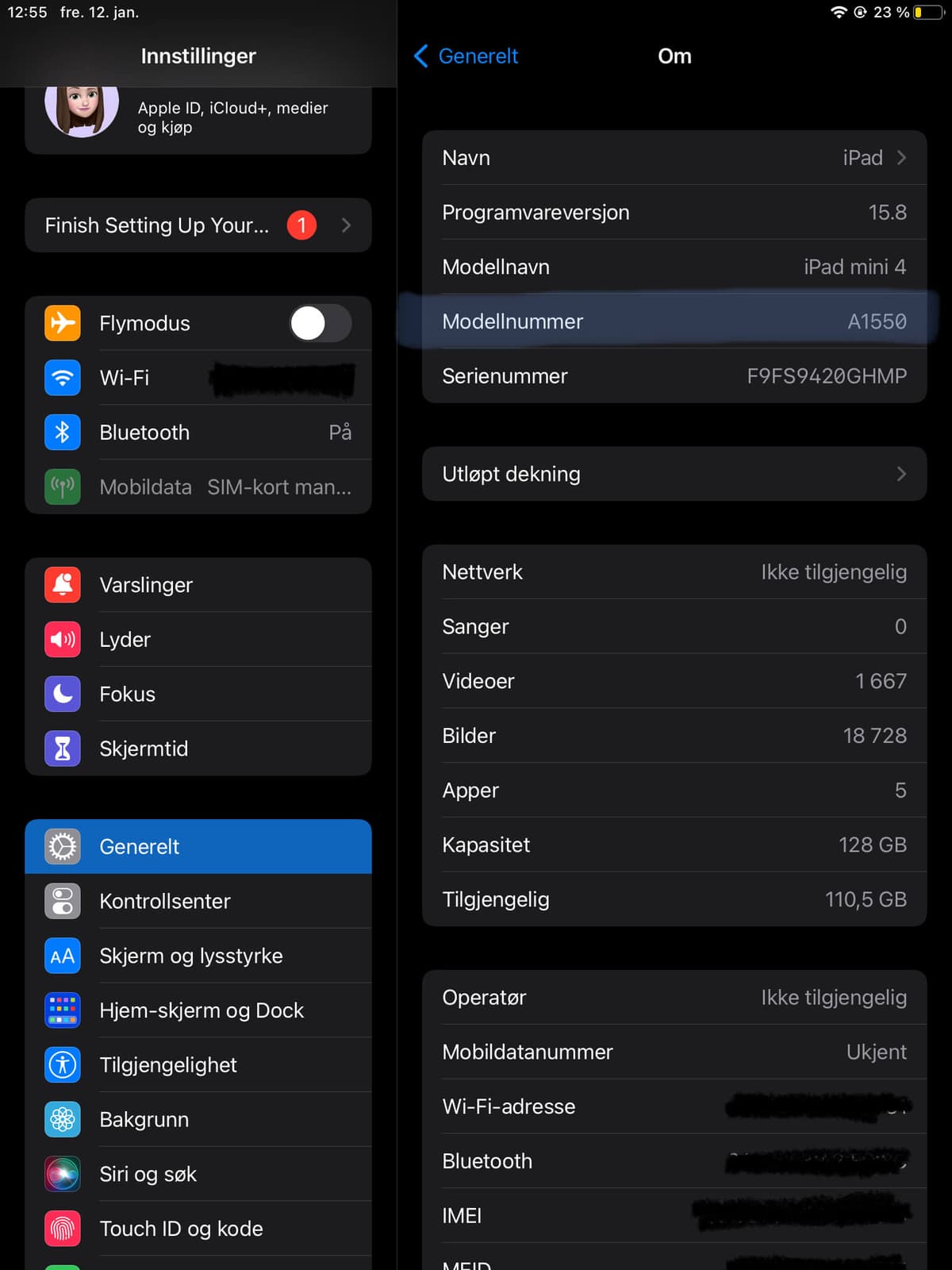This screenshot has height=1270, width=952.
Task: Toggle the Flymodus switch
Action: [x=321, y=323]
